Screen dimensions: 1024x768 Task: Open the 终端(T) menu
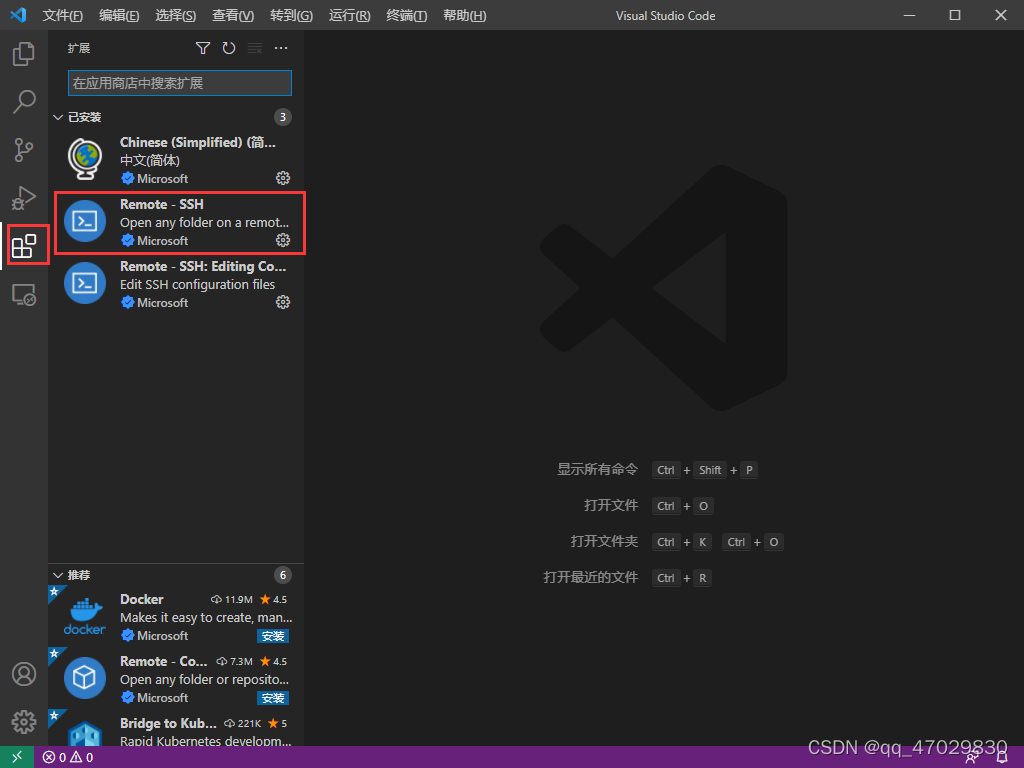[407, 15]
